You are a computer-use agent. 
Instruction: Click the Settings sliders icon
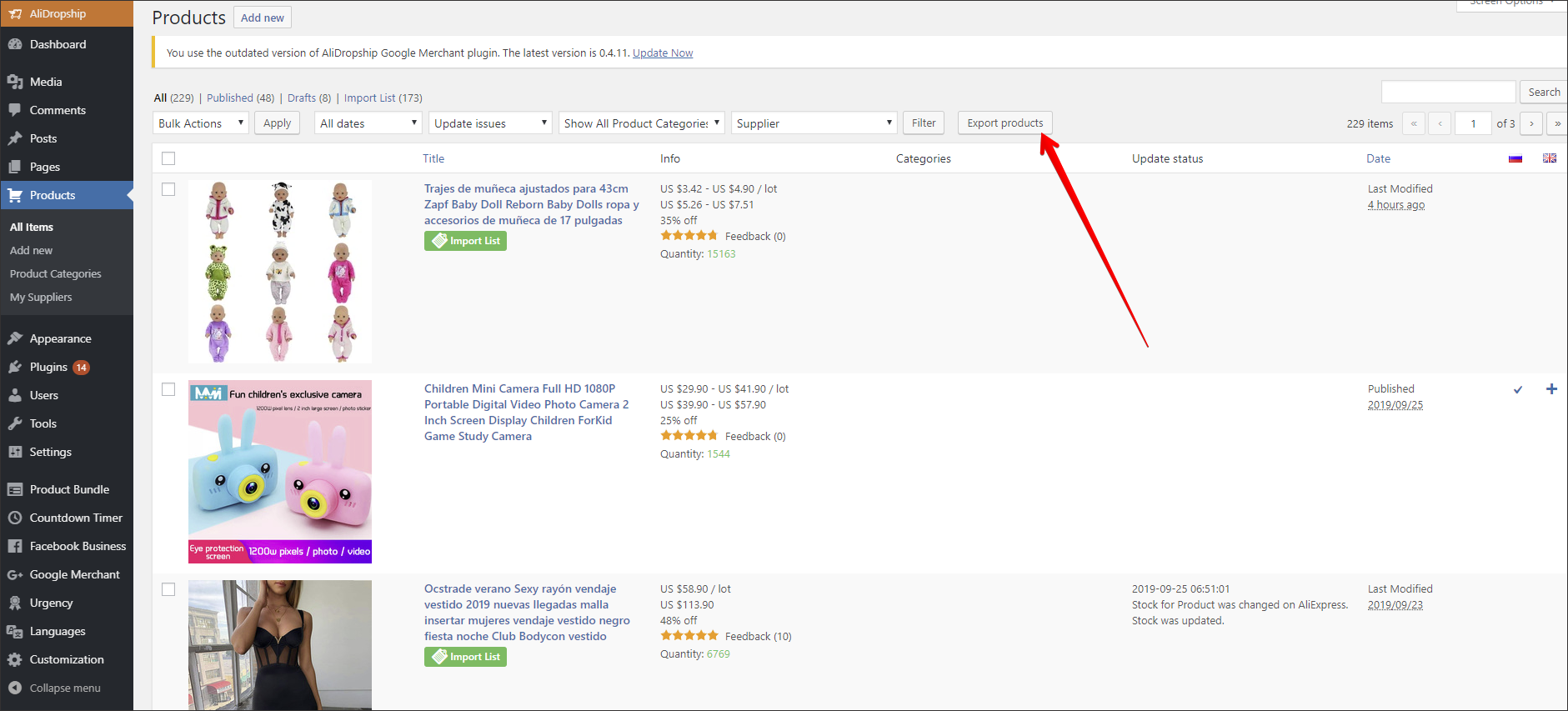(15, 452)
